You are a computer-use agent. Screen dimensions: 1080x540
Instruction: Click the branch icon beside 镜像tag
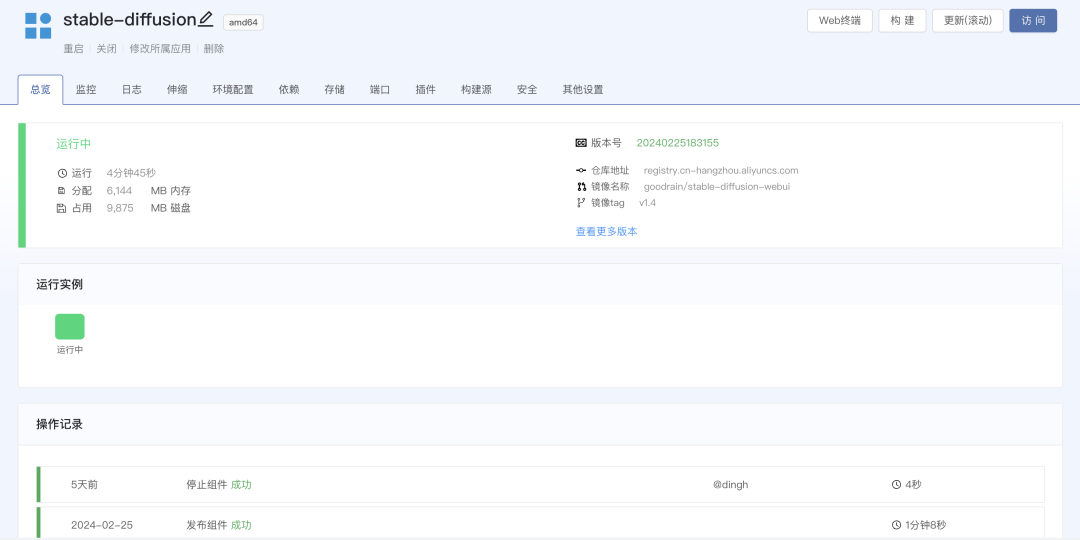581,202
